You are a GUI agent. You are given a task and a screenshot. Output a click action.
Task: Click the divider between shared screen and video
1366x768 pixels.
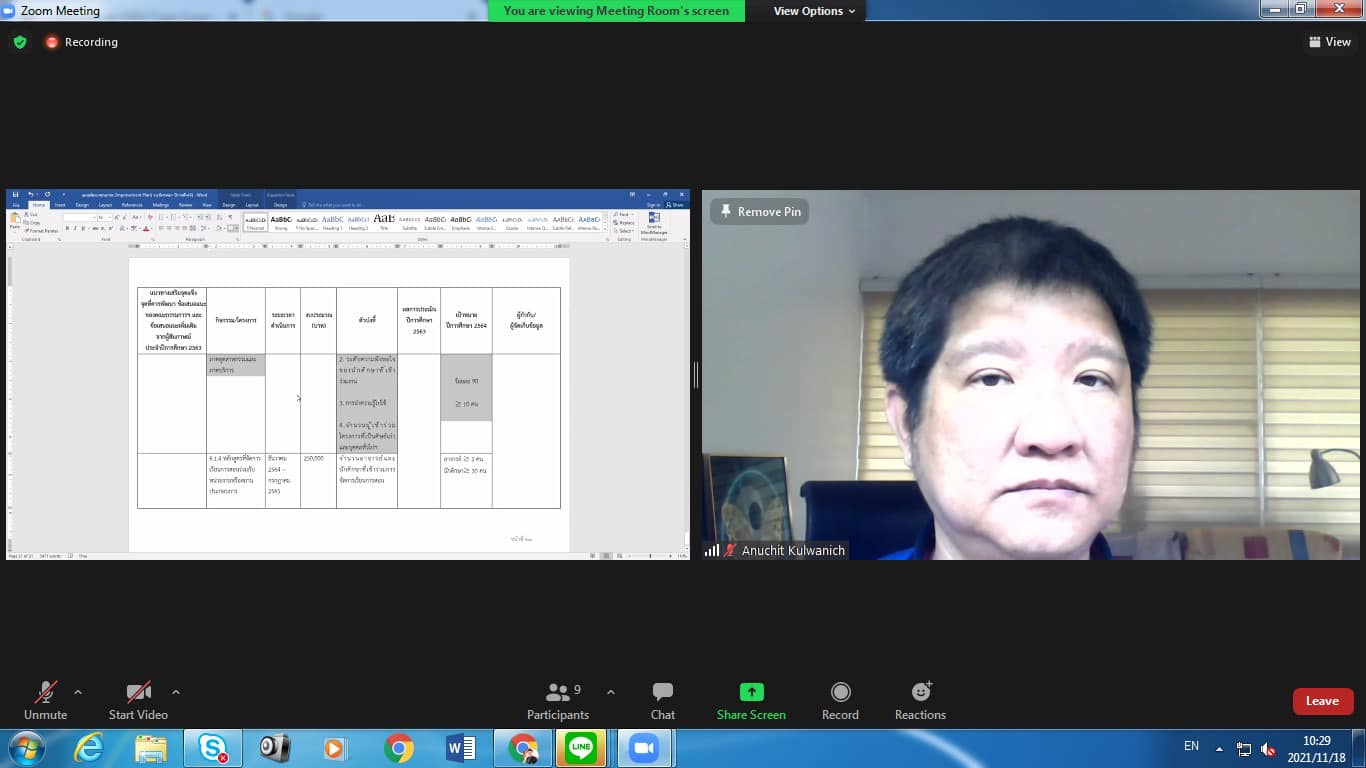pyautogui.click(x=696, y=374)
